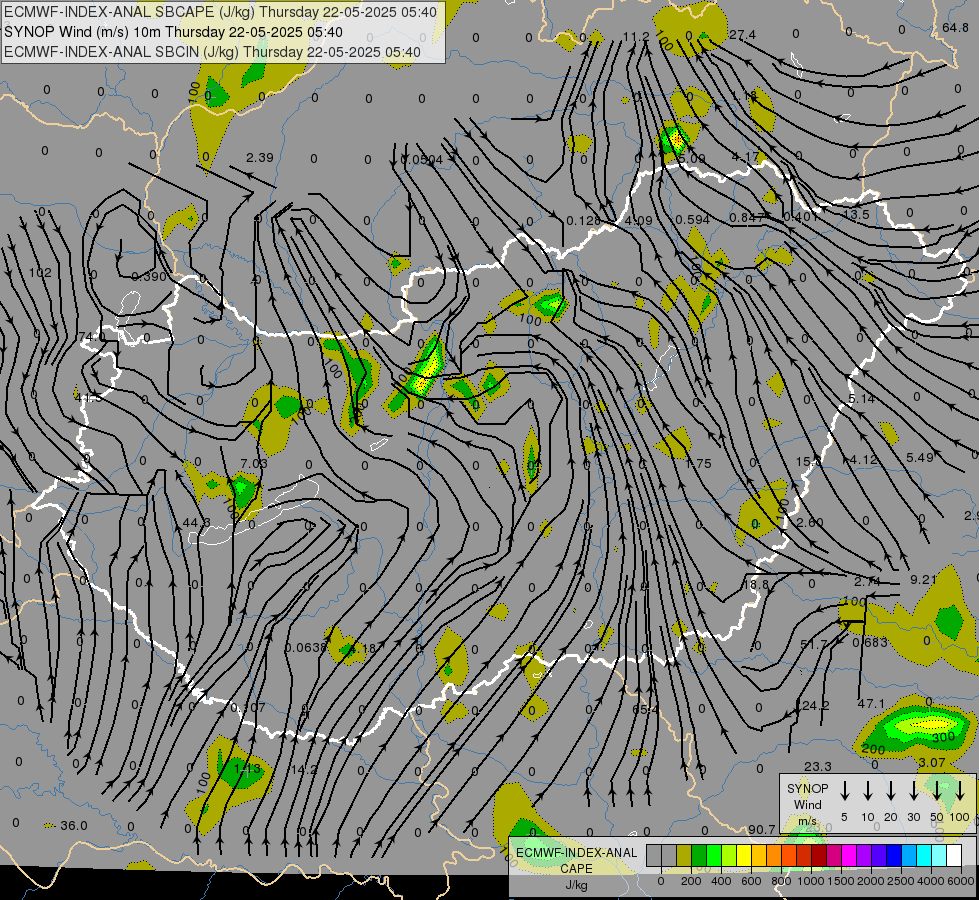Click the 18.8 value on the map
The width and height of the screenshot is (979, 900).
[x=755, y=584]
